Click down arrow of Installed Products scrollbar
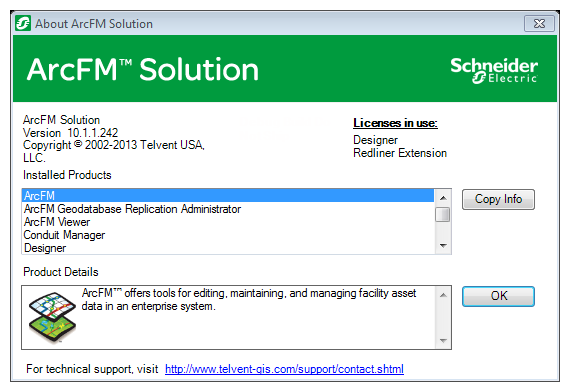570x392 pixels. click(443, 246)
